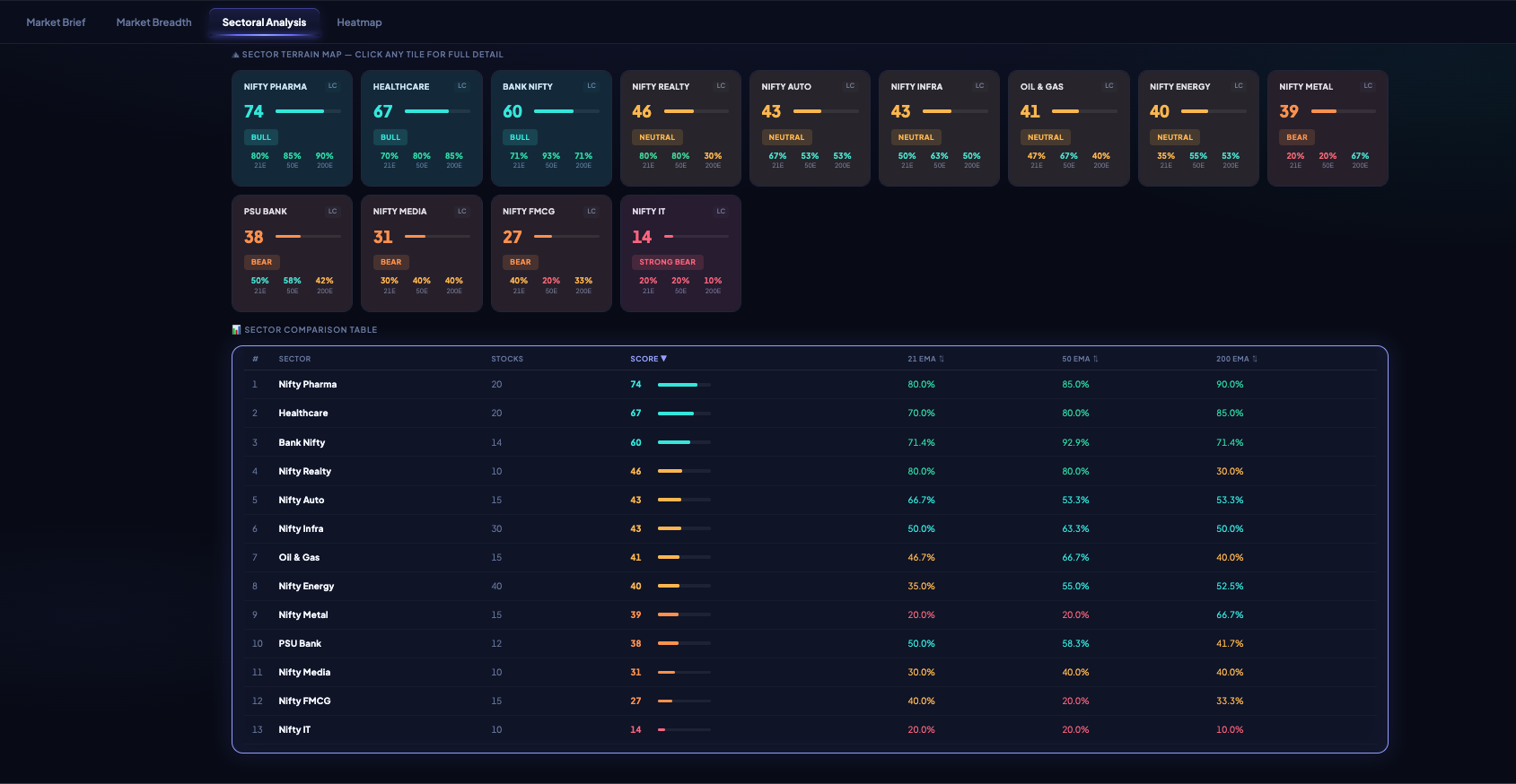Image resolution: width=1516 pixels, height=784 pixels.
Task: Sort table by Score column header
Action: coord(648,359)
